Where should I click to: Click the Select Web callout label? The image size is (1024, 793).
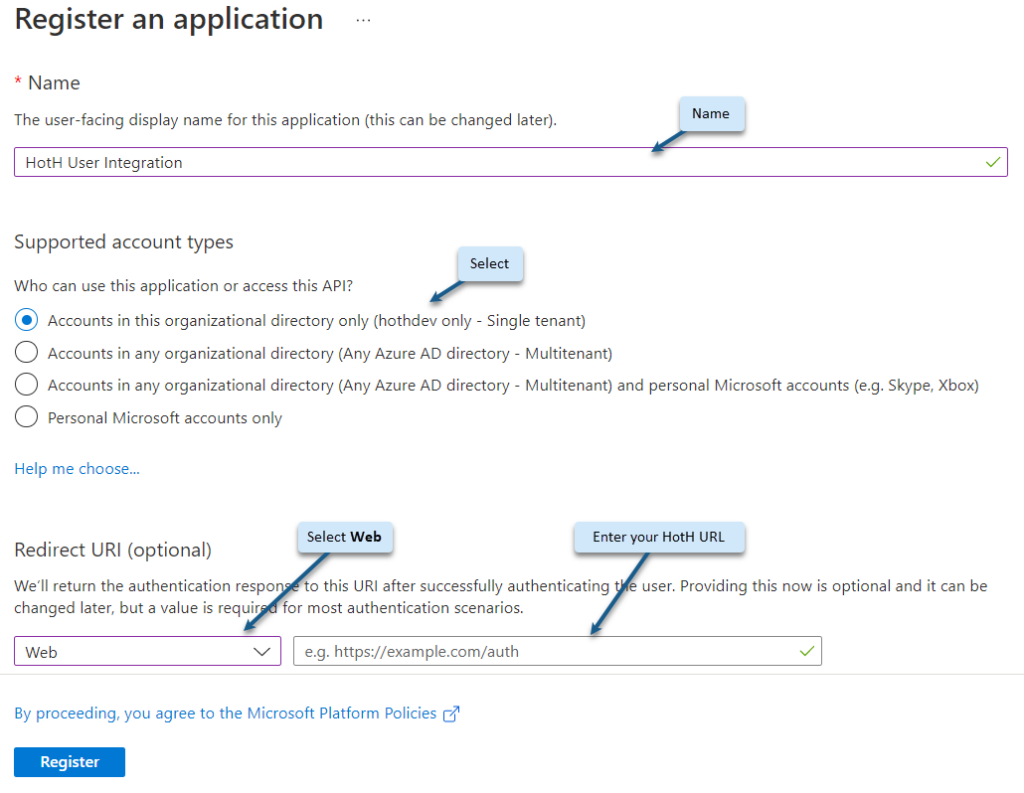(x=345, y=537)
